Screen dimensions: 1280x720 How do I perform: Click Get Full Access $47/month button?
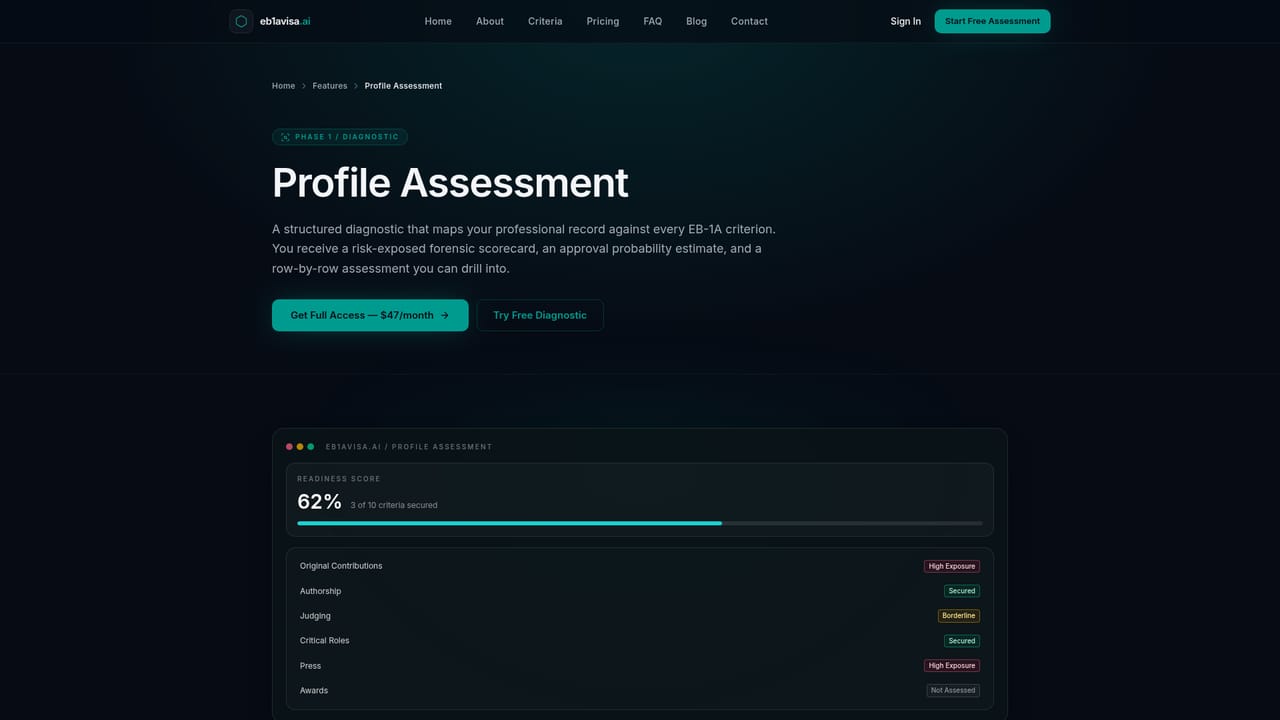tap(370, 315)
